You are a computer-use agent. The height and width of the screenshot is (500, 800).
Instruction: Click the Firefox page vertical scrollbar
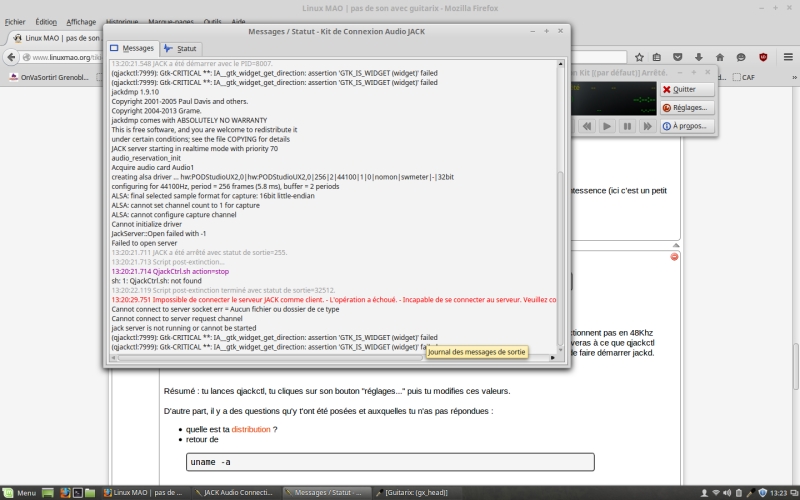tap(795, 366)
